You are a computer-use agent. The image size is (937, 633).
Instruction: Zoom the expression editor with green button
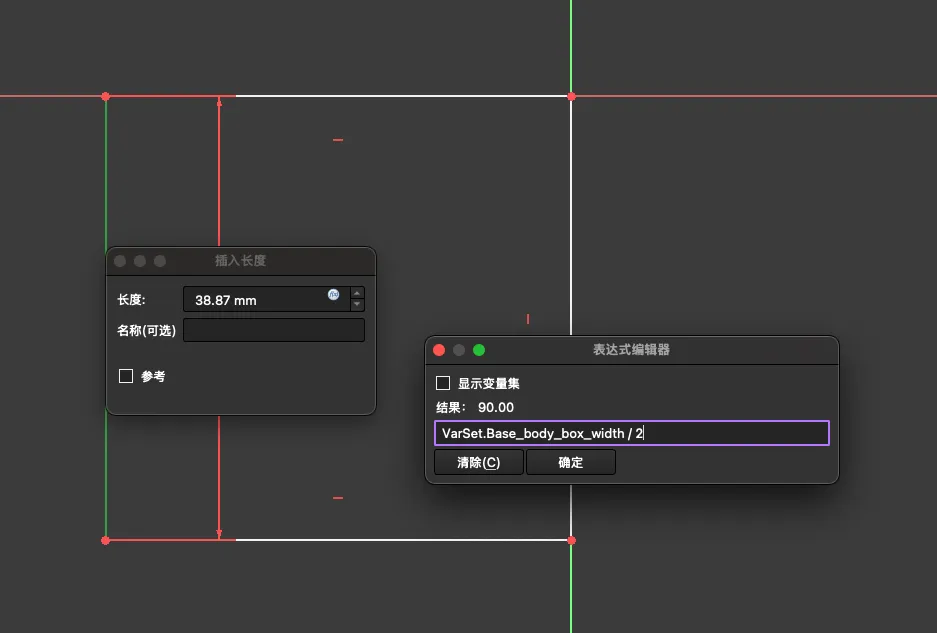tap(479, 350)
